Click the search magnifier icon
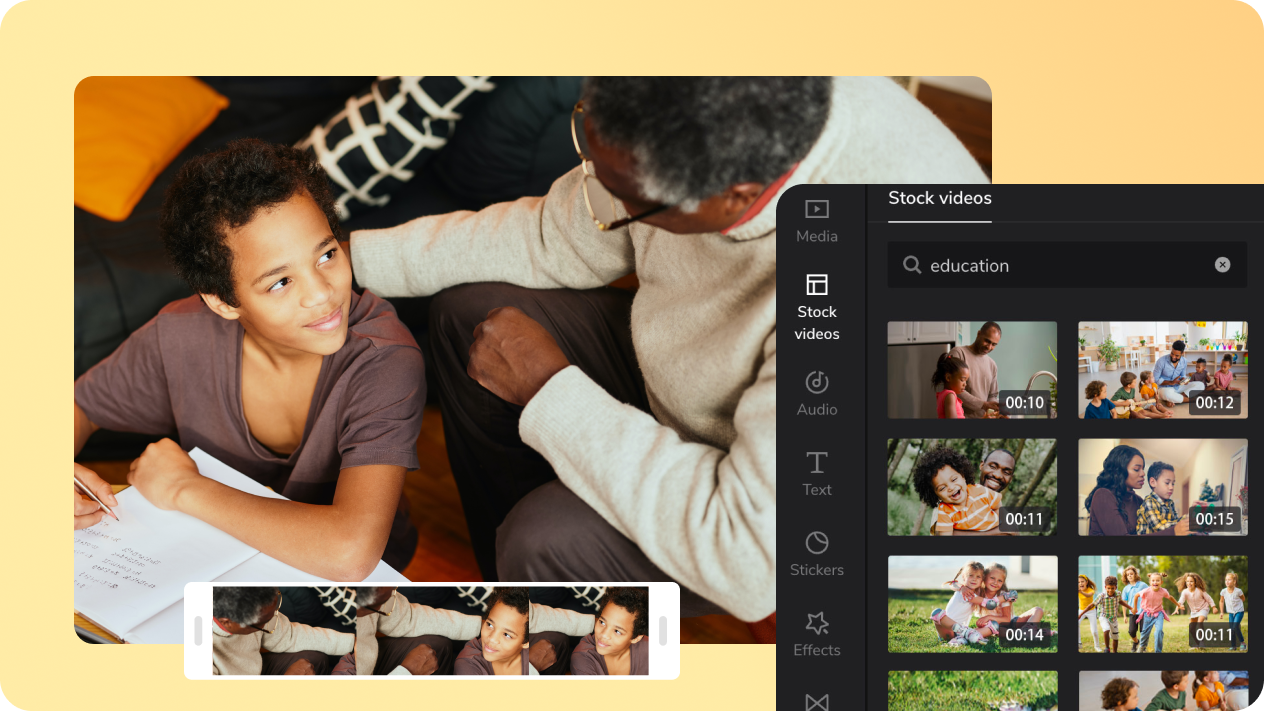This screenshot has width=1264, height=711. point(912,265)
